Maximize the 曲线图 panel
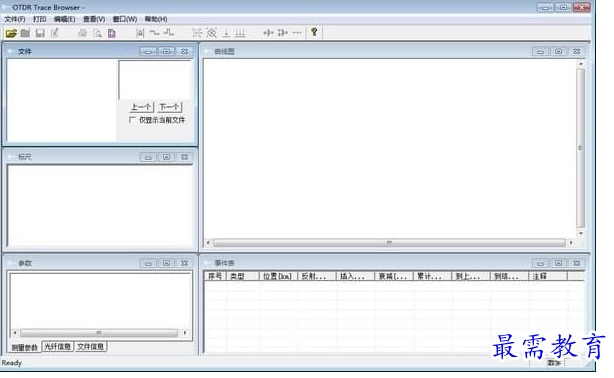This screenshot has height=378, width=614. [559, 51]
